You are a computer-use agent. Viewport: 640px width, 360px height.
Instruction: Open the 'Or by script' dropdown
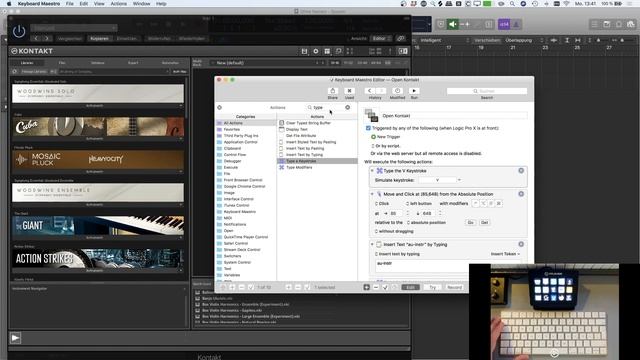386,146
